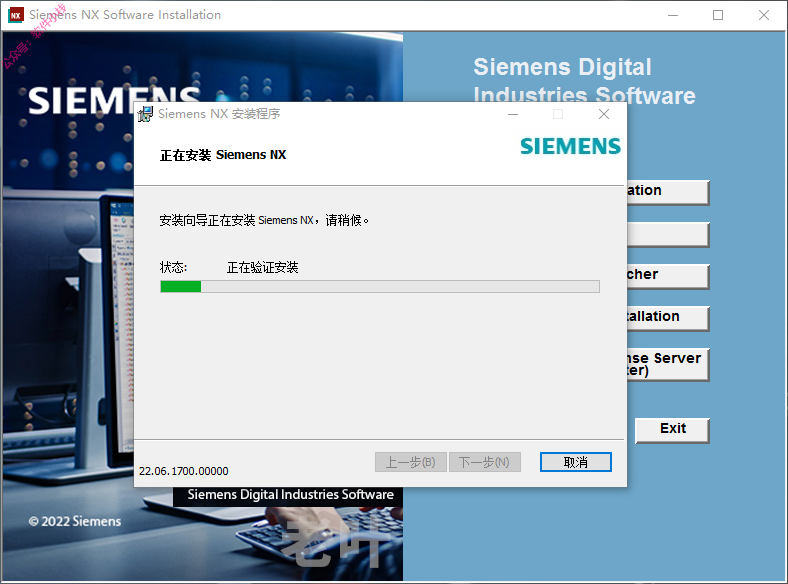This screenshot has width=788, height=584.
Task: Minimize the Siemens NX Software Installation window
Action: [673, 15]
